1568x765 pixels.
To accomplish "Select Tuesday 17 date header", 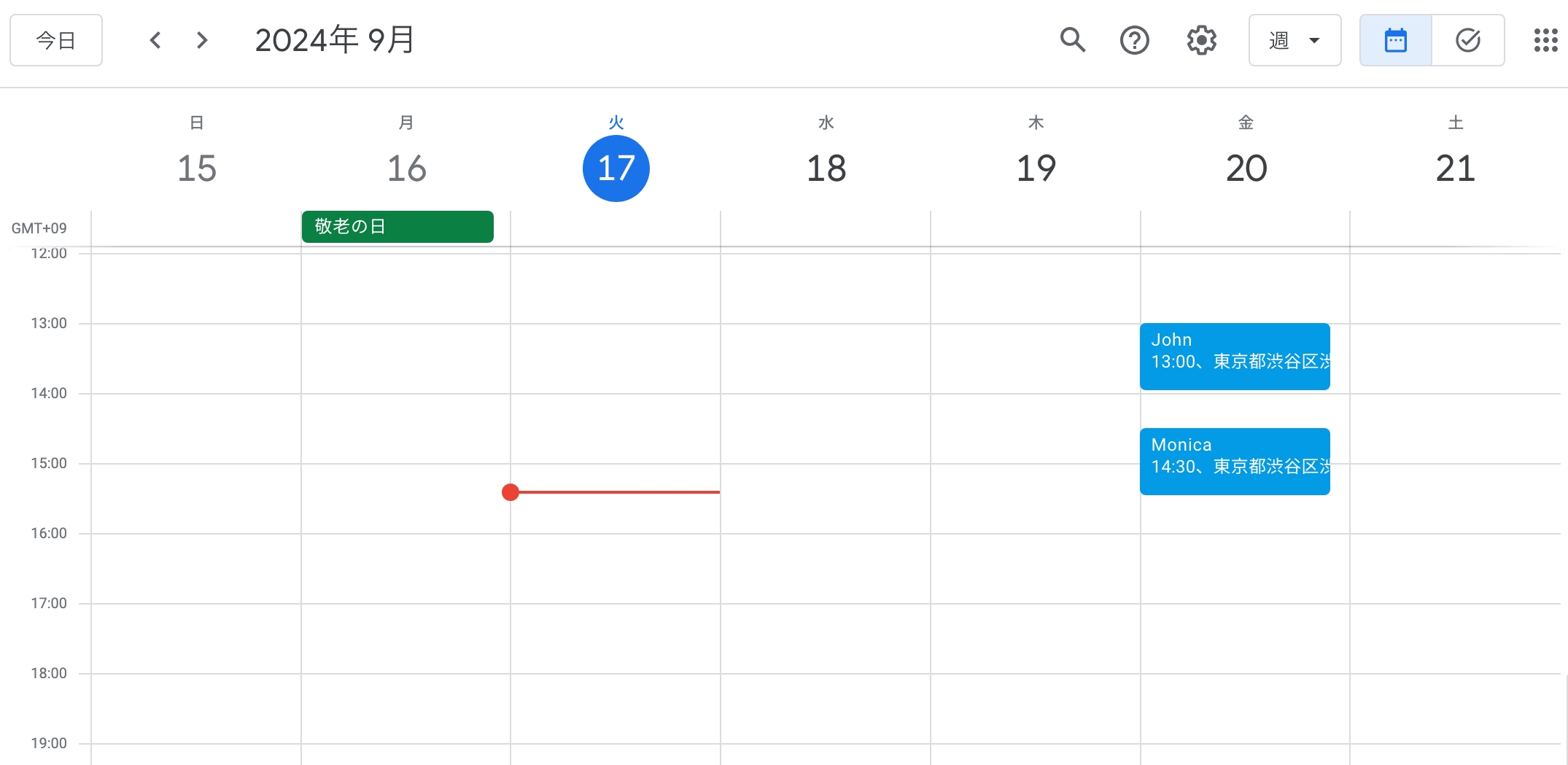I will point(616,168).
